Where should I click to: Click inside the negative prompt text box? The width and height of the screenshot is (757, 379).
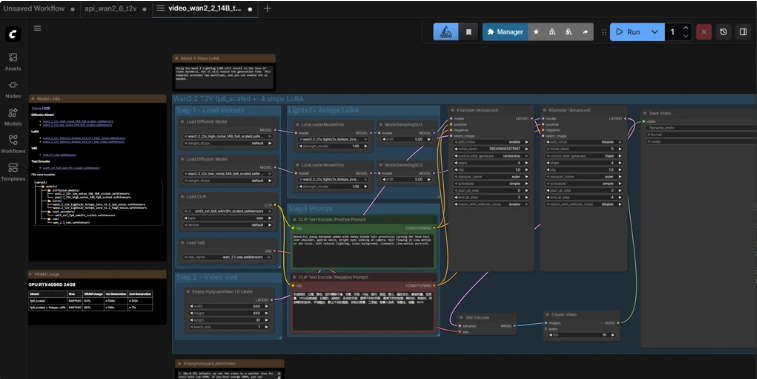click(x=363, y=310)
